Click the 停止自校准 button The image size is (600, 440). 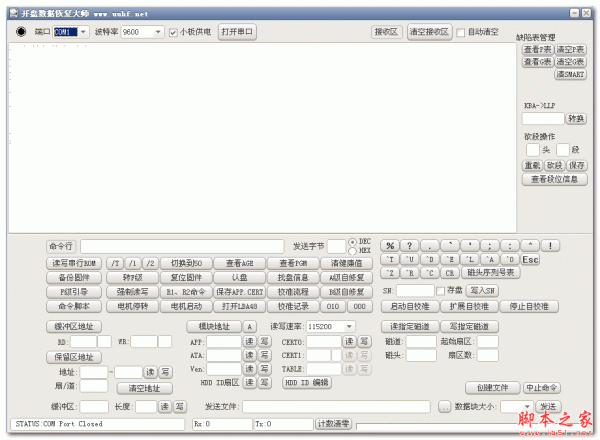[x=529, y=306]
